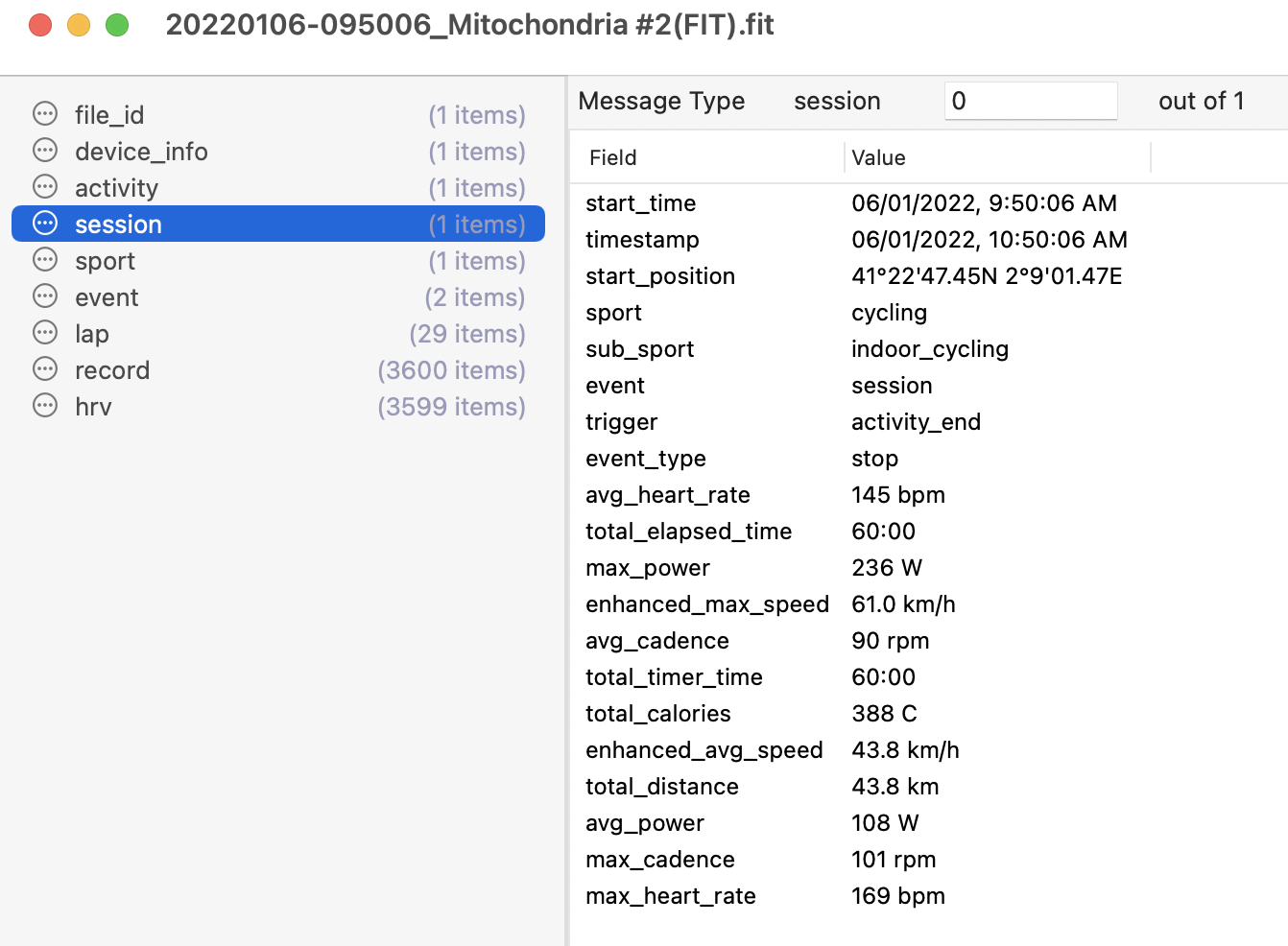1288x946 pixels.
Task: Click the '(3599 items)' count for hrv
Action: (451, 407)
